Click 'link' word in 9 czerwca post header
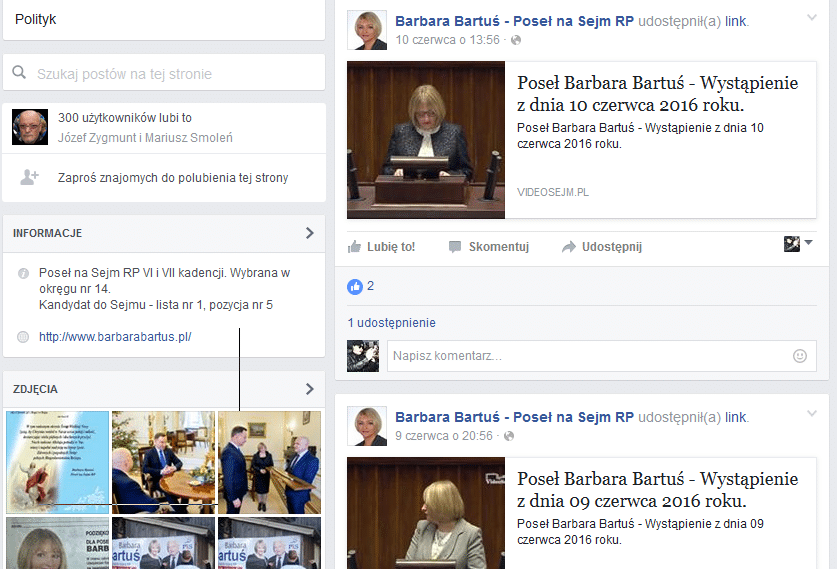The height and width of the screenshot is (569, 837). coord(736,417)
